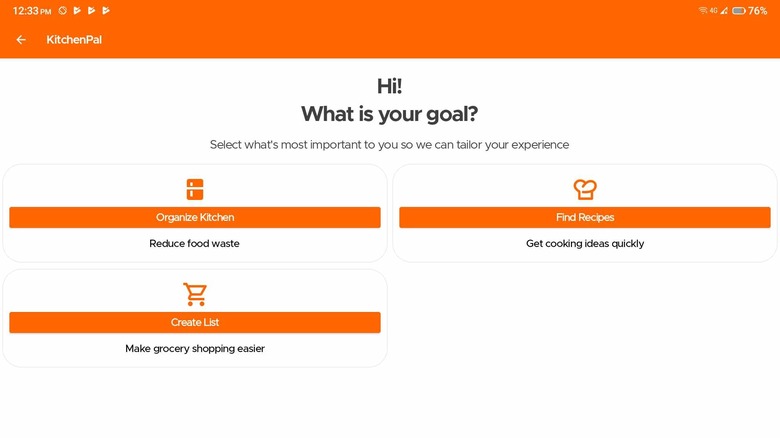The image size is (780, 438).
Task: Tap the "What is your goal?" heading
Action: (390, 114)
